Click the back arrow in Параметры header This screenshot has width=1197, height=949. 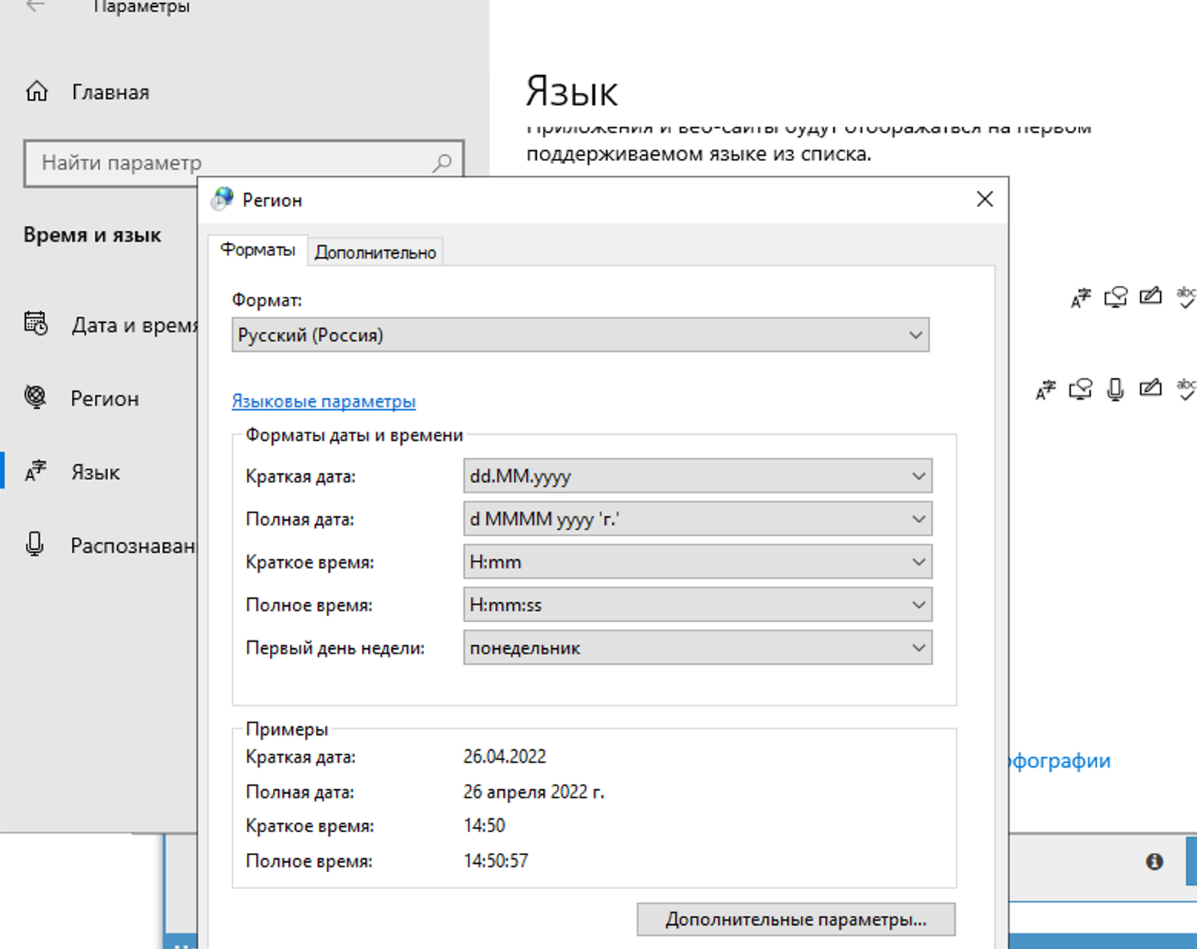tap(35, 6)
